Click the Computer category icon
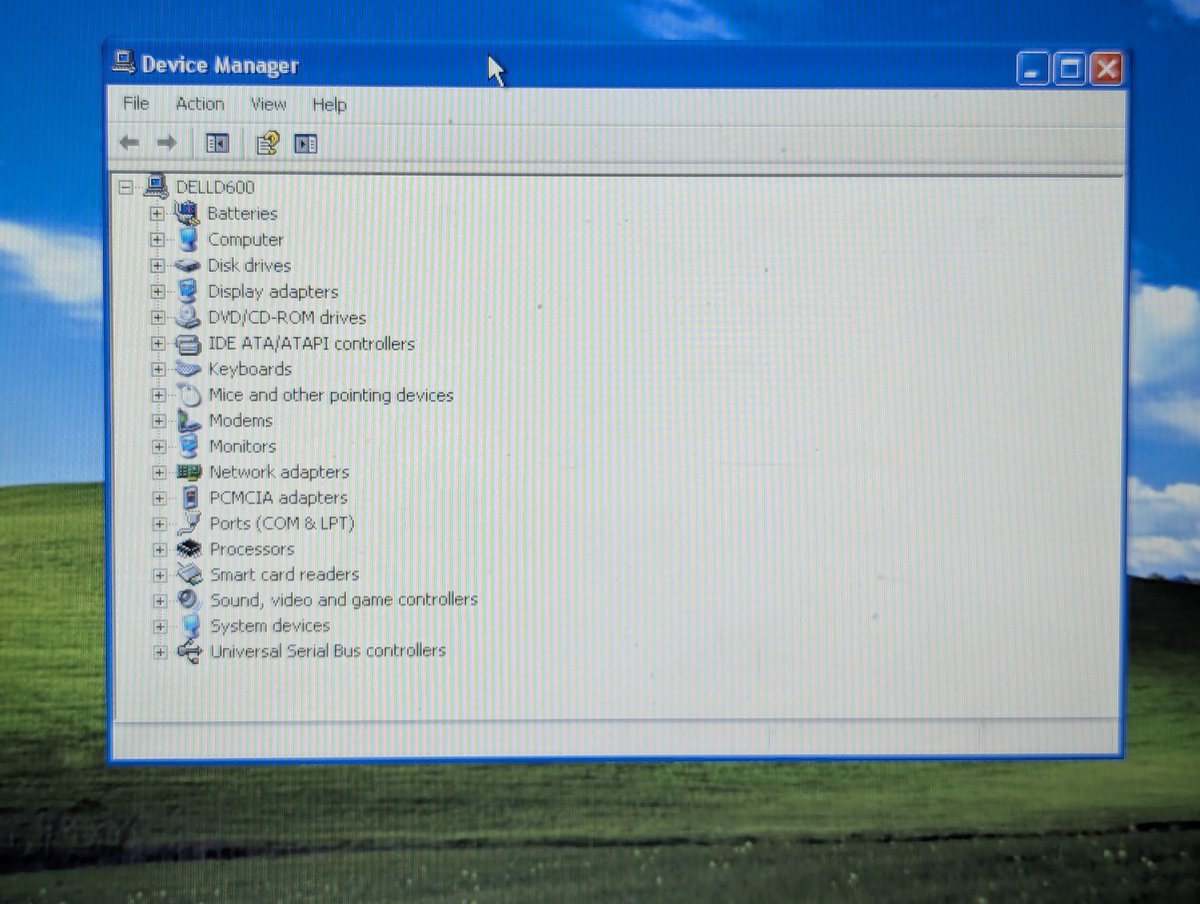Image resolution: width=1200 pixels, height=904 pixels. pos(188,239)
